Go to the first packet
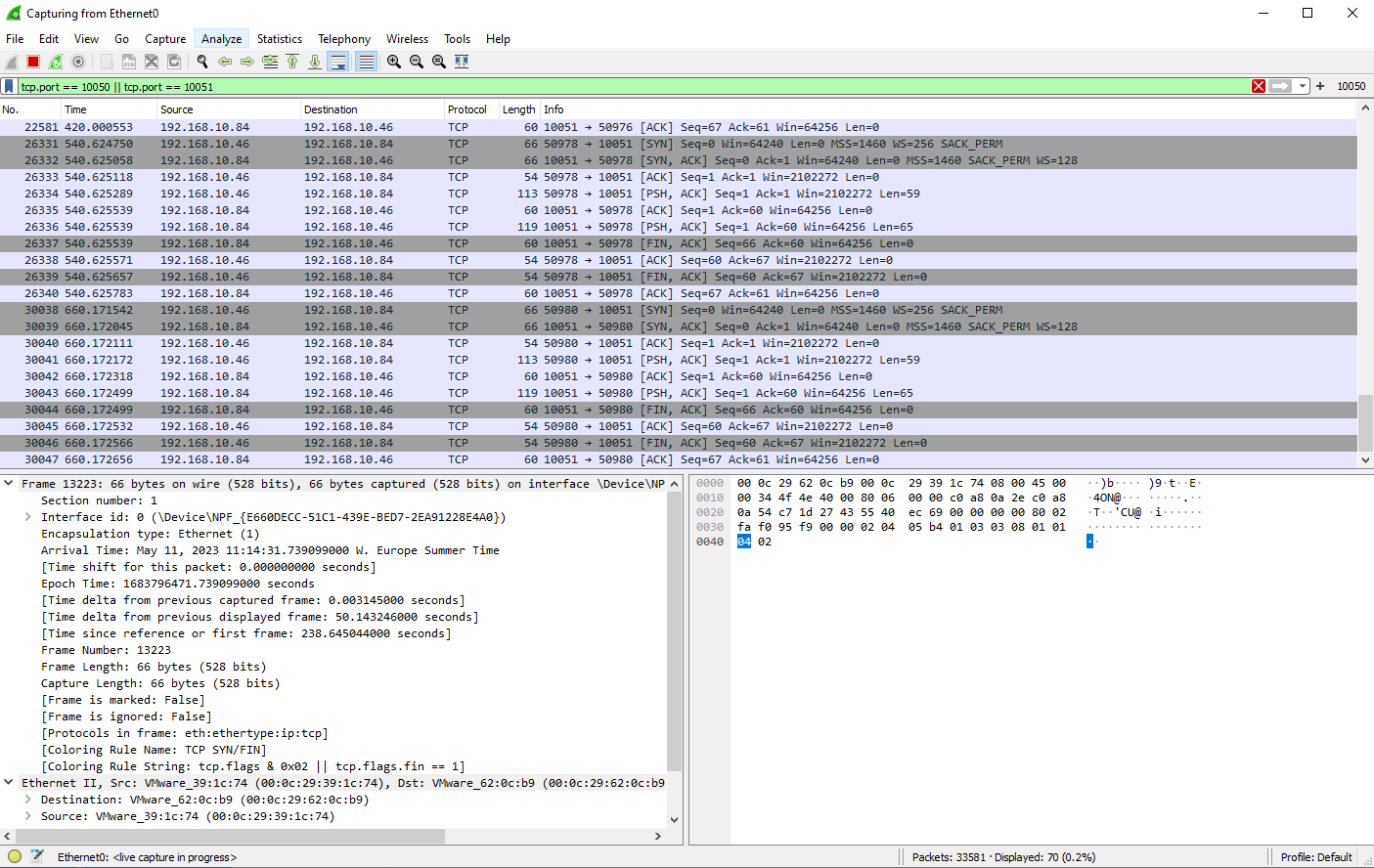 point(292,62)
